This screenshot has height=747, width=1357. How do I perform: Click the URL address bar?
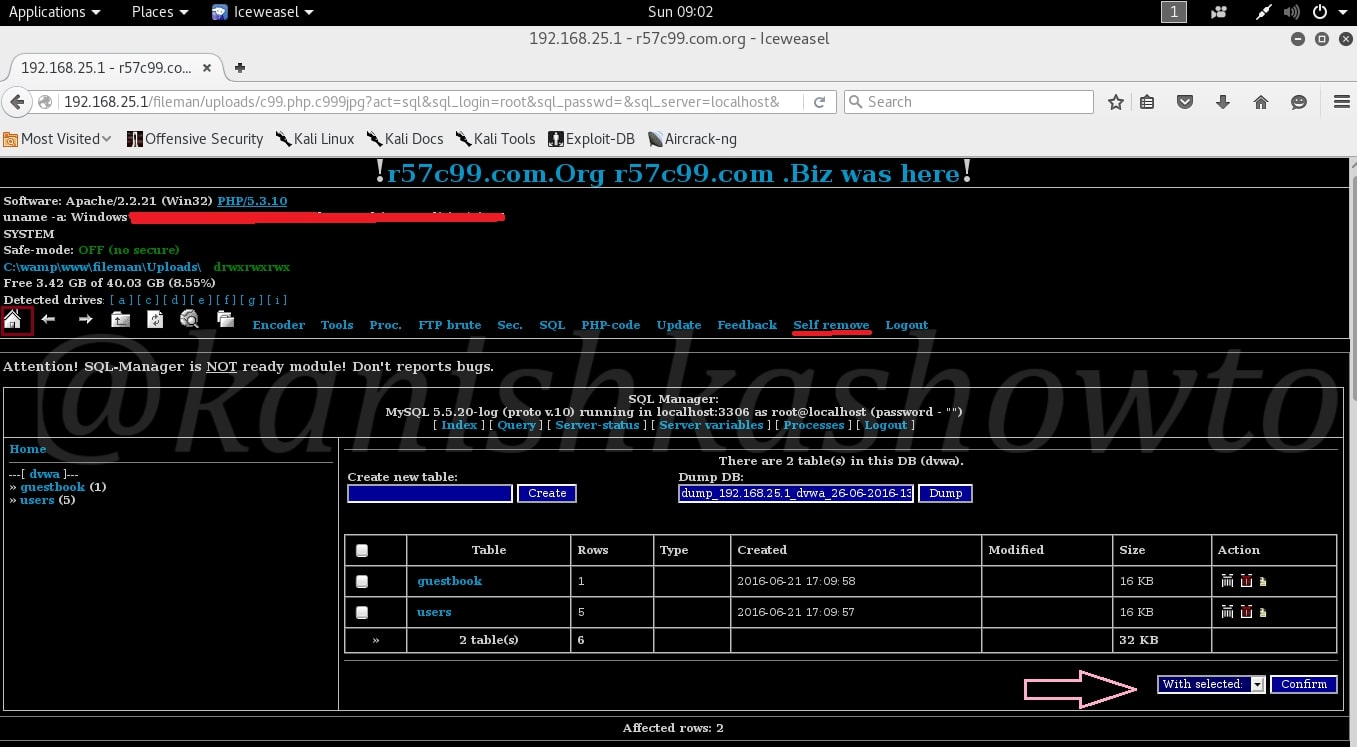coord(420,102)
